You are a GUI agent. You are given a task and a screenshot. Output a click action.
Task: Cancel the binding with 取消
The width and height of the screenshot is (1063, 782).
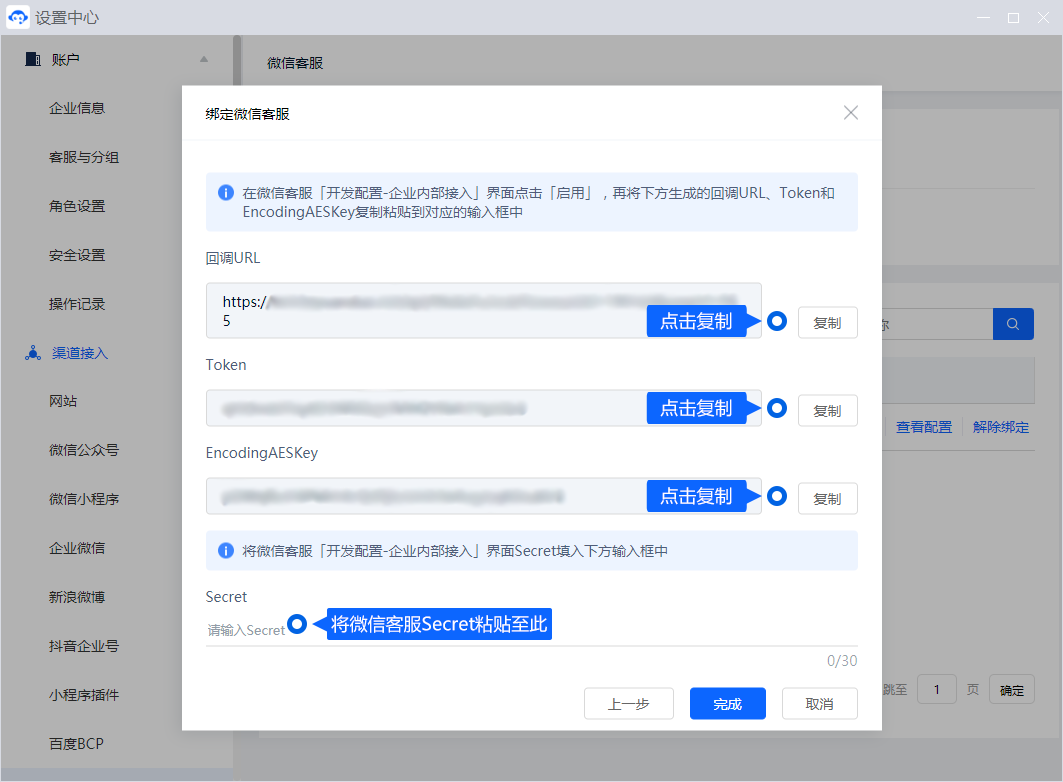tap(819, 704)
